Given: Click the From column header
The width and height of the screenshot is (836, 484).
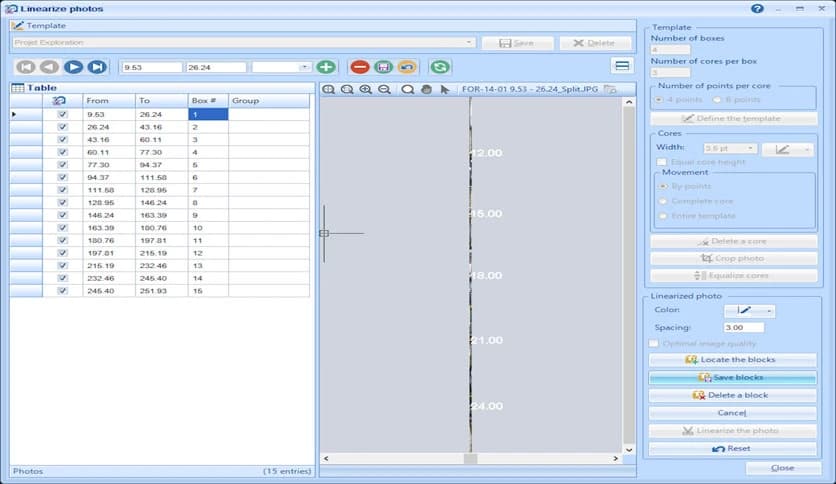Looking at the screenshot, I should [x=109, y=100].
